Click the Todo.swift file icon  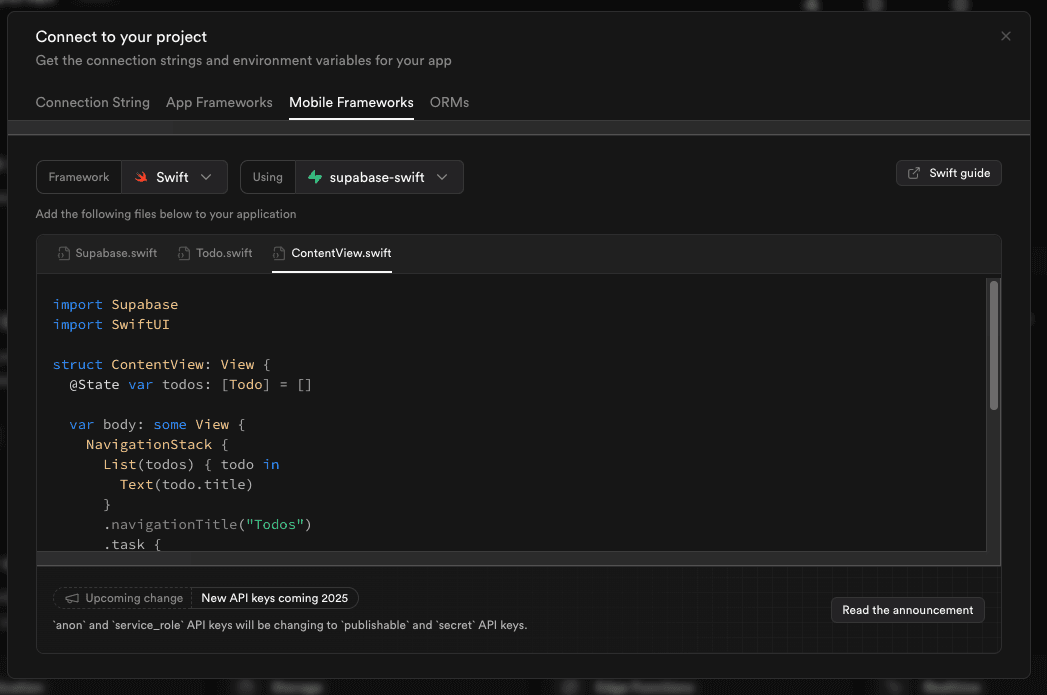184,254
